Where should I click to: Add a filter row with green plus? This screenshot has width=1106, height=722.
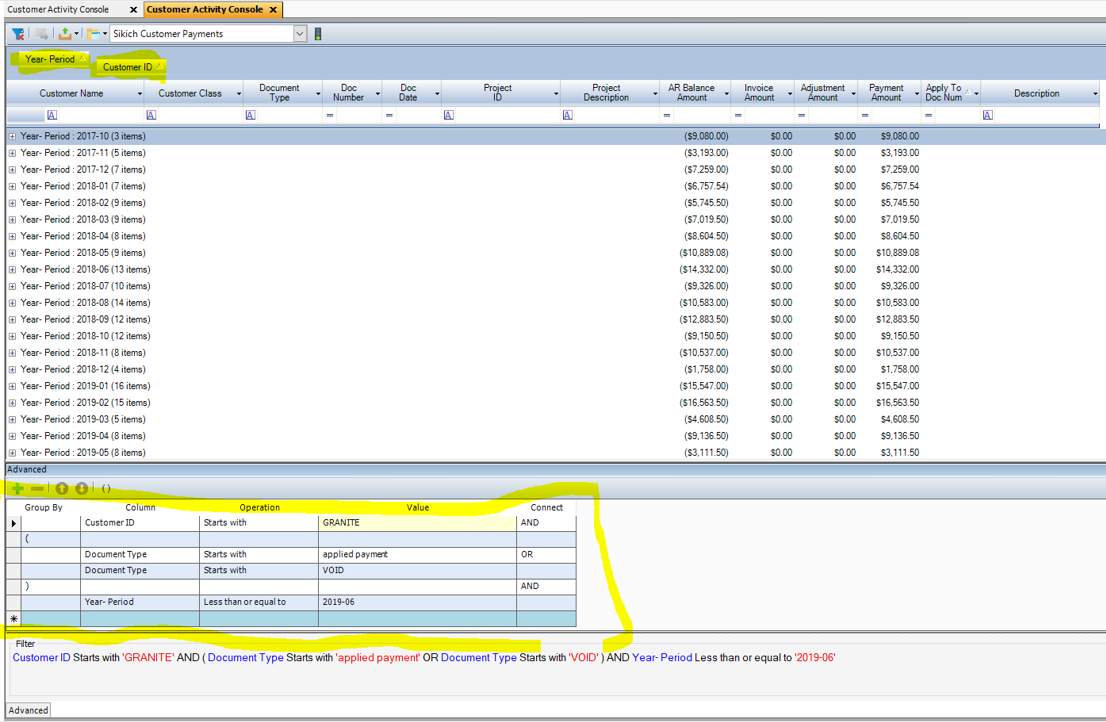(x=17, y=489)
